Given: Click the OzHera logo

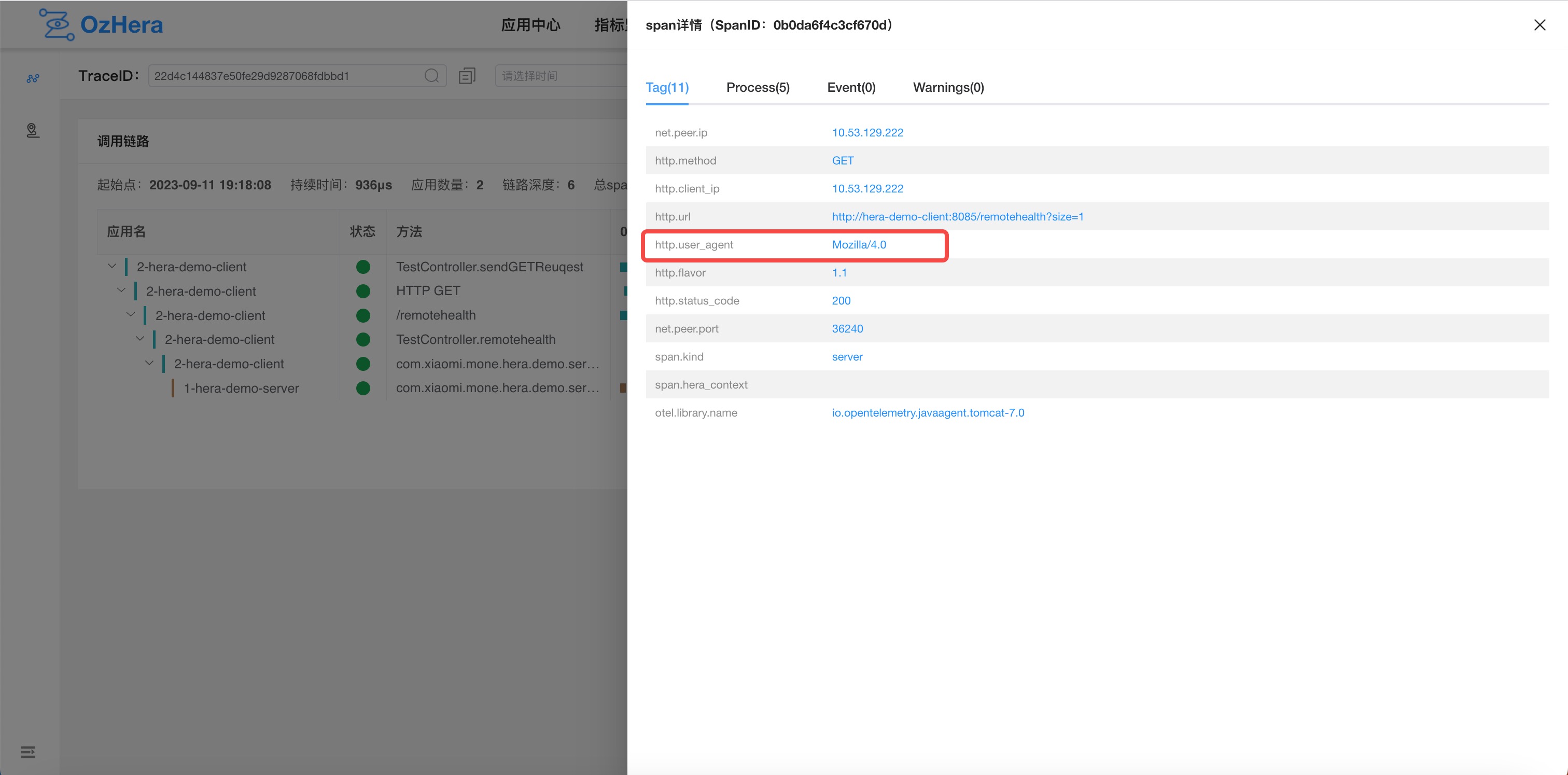Looking at the screenshot, I should coord(101,24).
